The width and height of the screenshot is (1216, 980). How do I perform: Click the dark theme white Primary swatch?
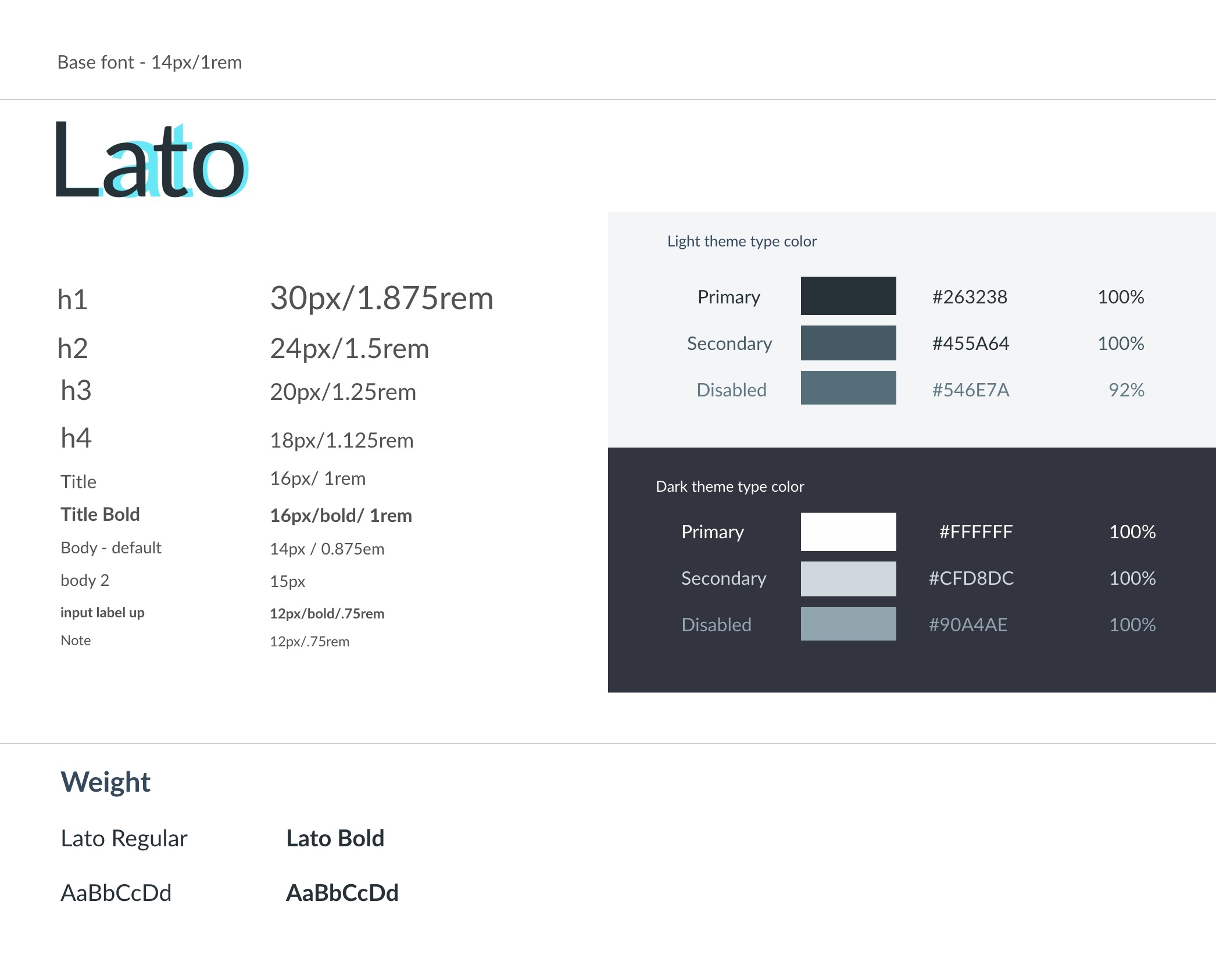point(848,531)
